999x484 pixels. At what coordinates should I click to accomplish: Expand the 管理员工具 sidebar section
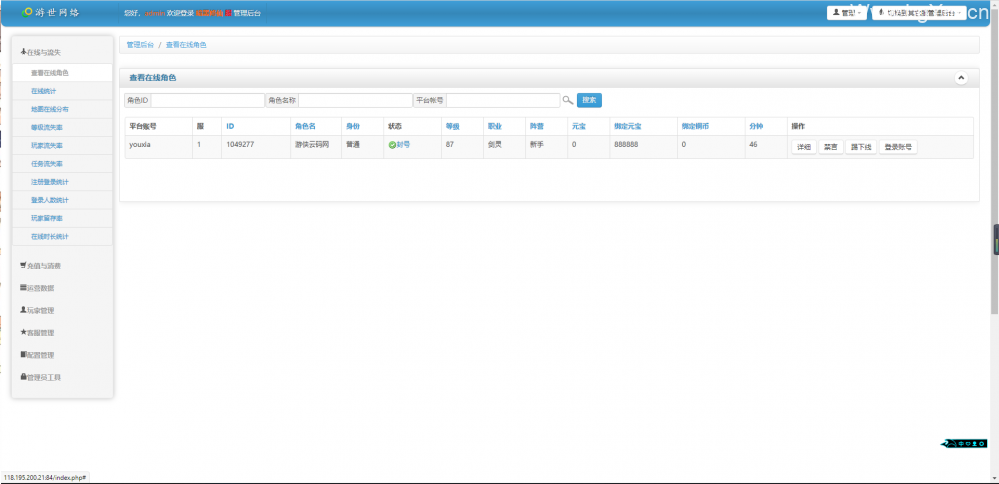[x=41, y=377]
